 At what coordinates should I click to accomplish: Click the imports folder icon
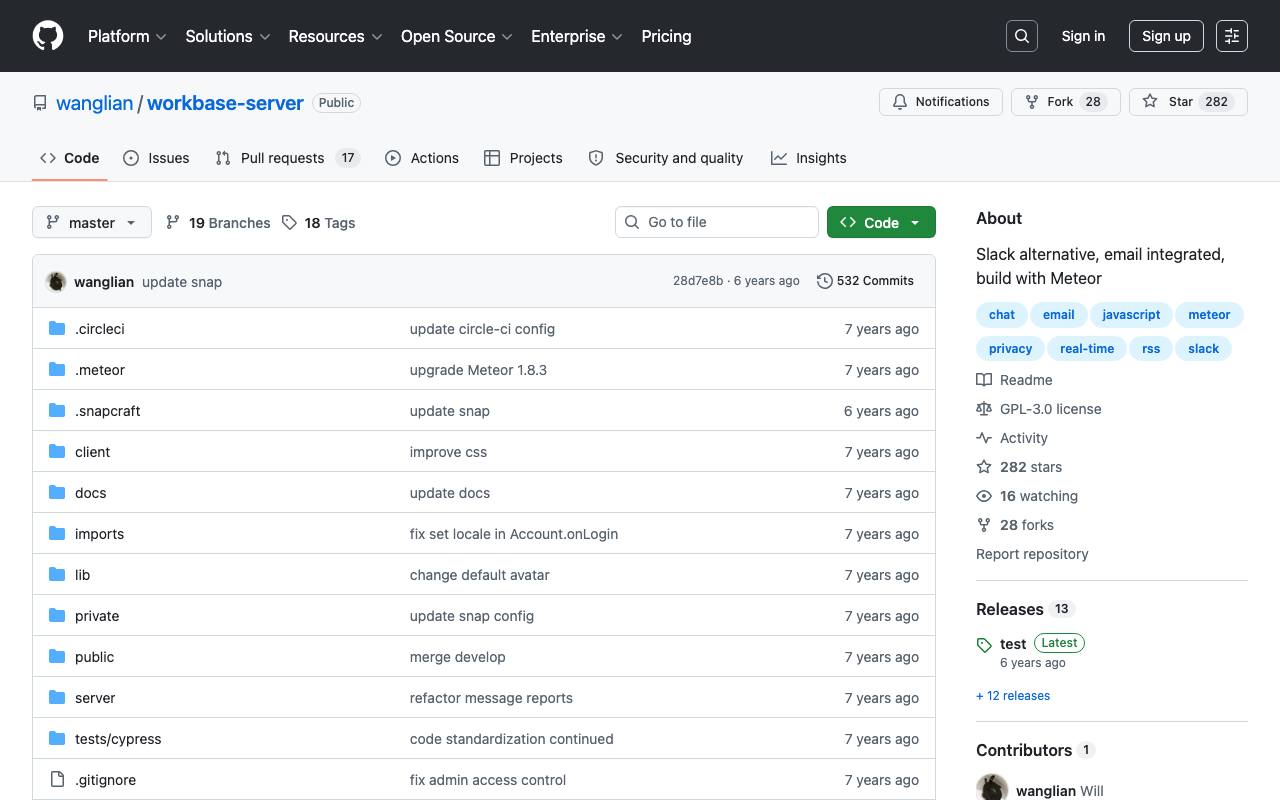(57, 534)
